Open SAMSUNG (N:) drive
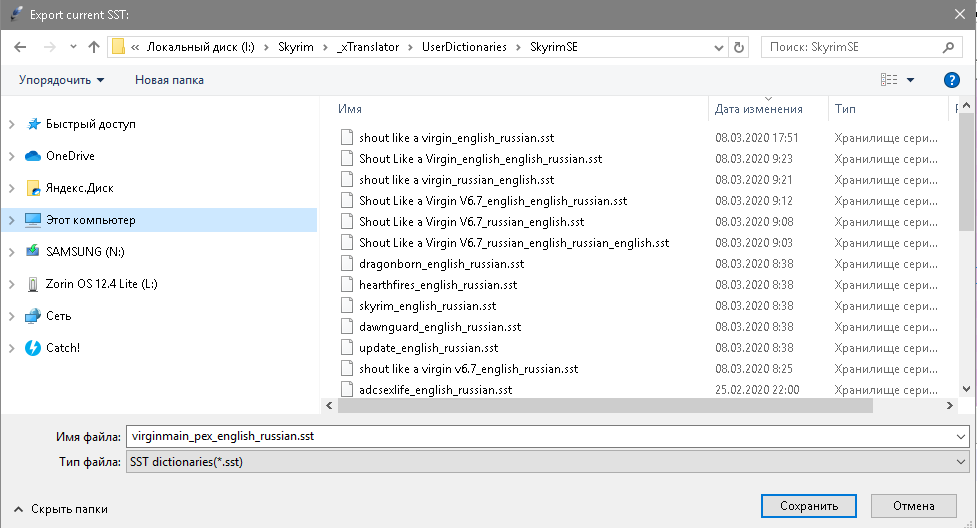 click(x=85, y=252)
